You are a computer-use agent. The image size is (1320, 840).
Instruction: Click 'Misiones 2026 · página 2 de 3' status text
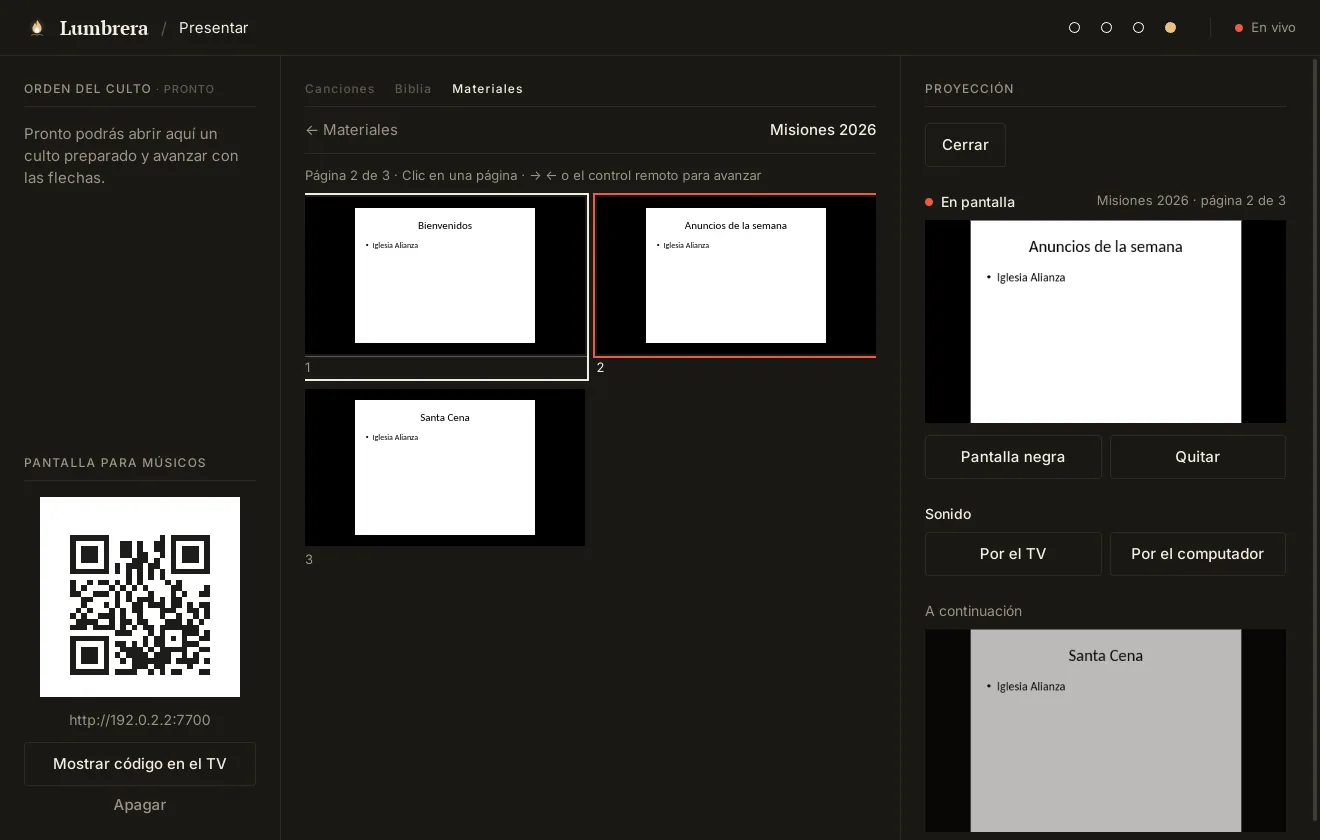[x=1191, y=201]
